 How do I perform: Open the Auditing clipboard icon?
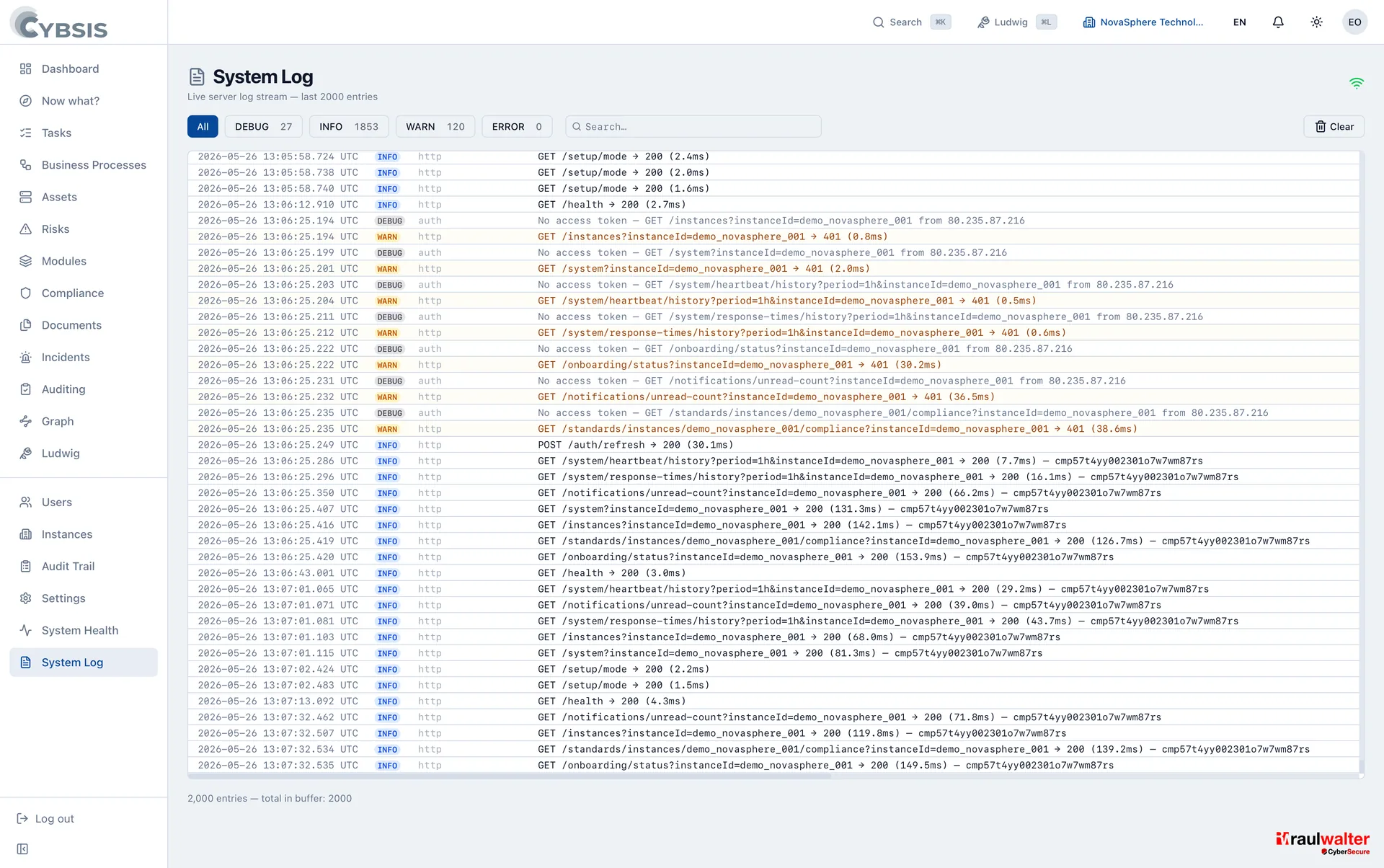(x=26, y=389)
